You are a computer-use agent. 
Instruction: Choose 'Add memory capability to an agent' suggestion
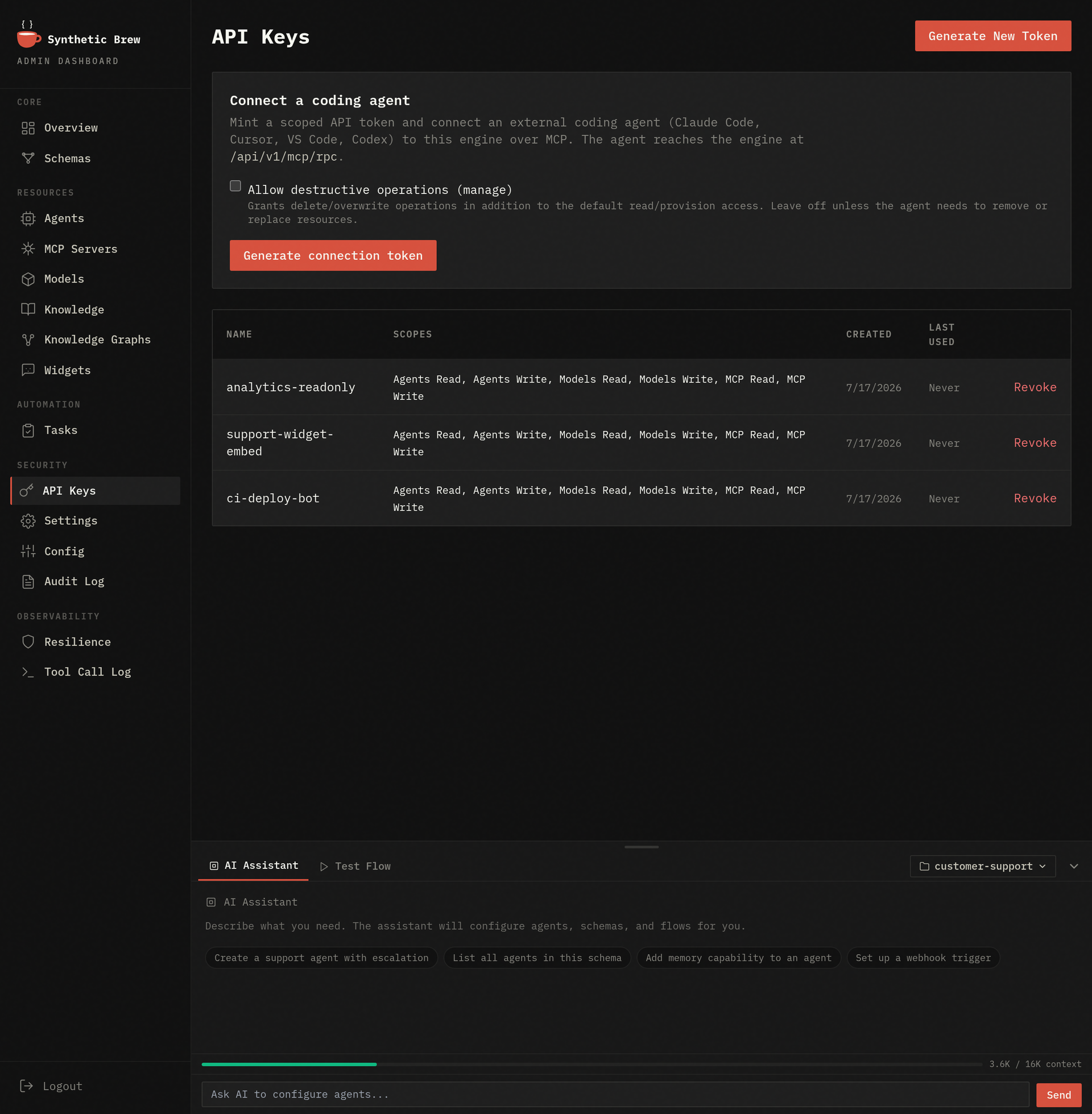click(x=738, y=958)
